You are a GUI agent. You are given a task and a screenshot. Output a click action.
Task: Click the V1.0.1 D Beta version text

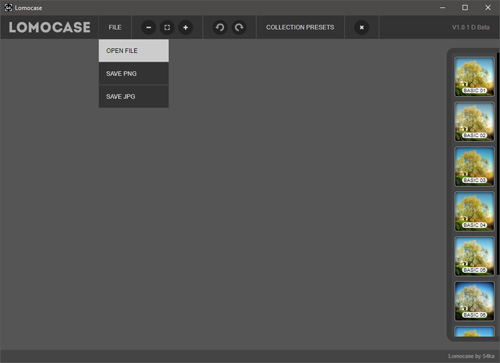471,27
